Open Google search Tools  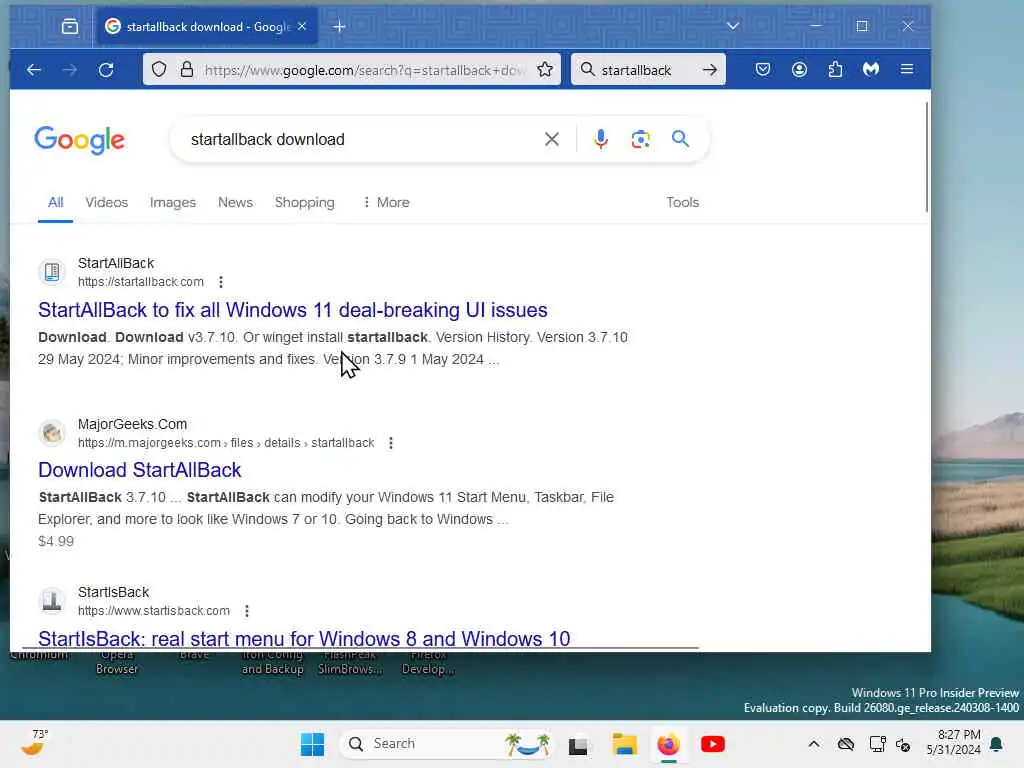(682, 202)
